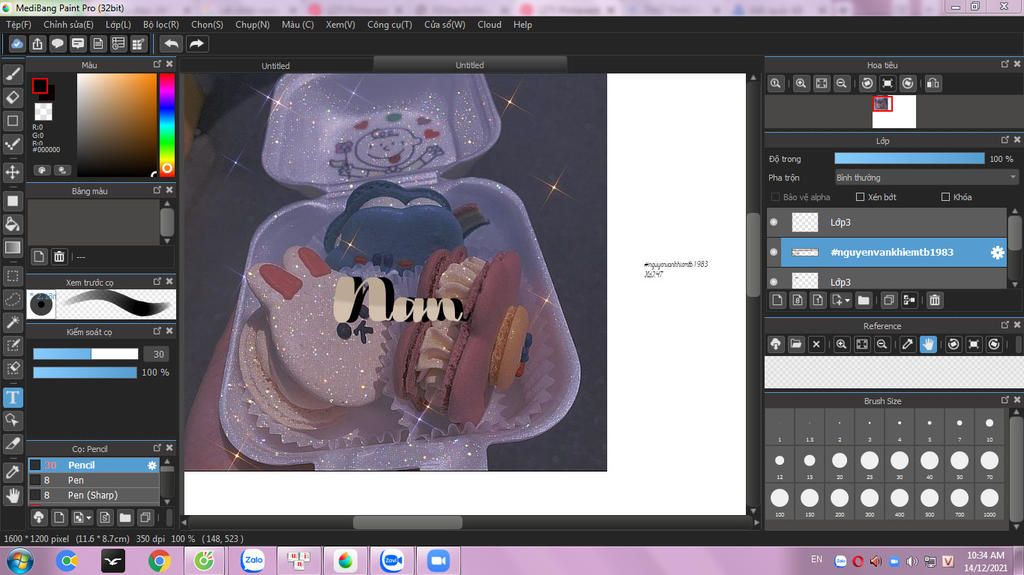Enable the Khóa layer lock checkbox

pos(945,197)
